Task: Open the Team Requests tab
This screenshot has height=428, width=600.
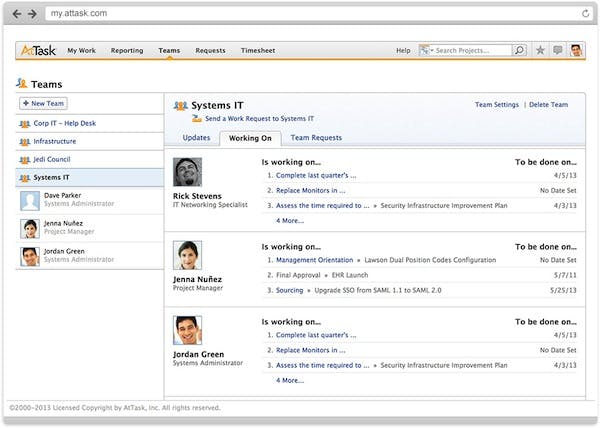Action: tap(316, 138)
